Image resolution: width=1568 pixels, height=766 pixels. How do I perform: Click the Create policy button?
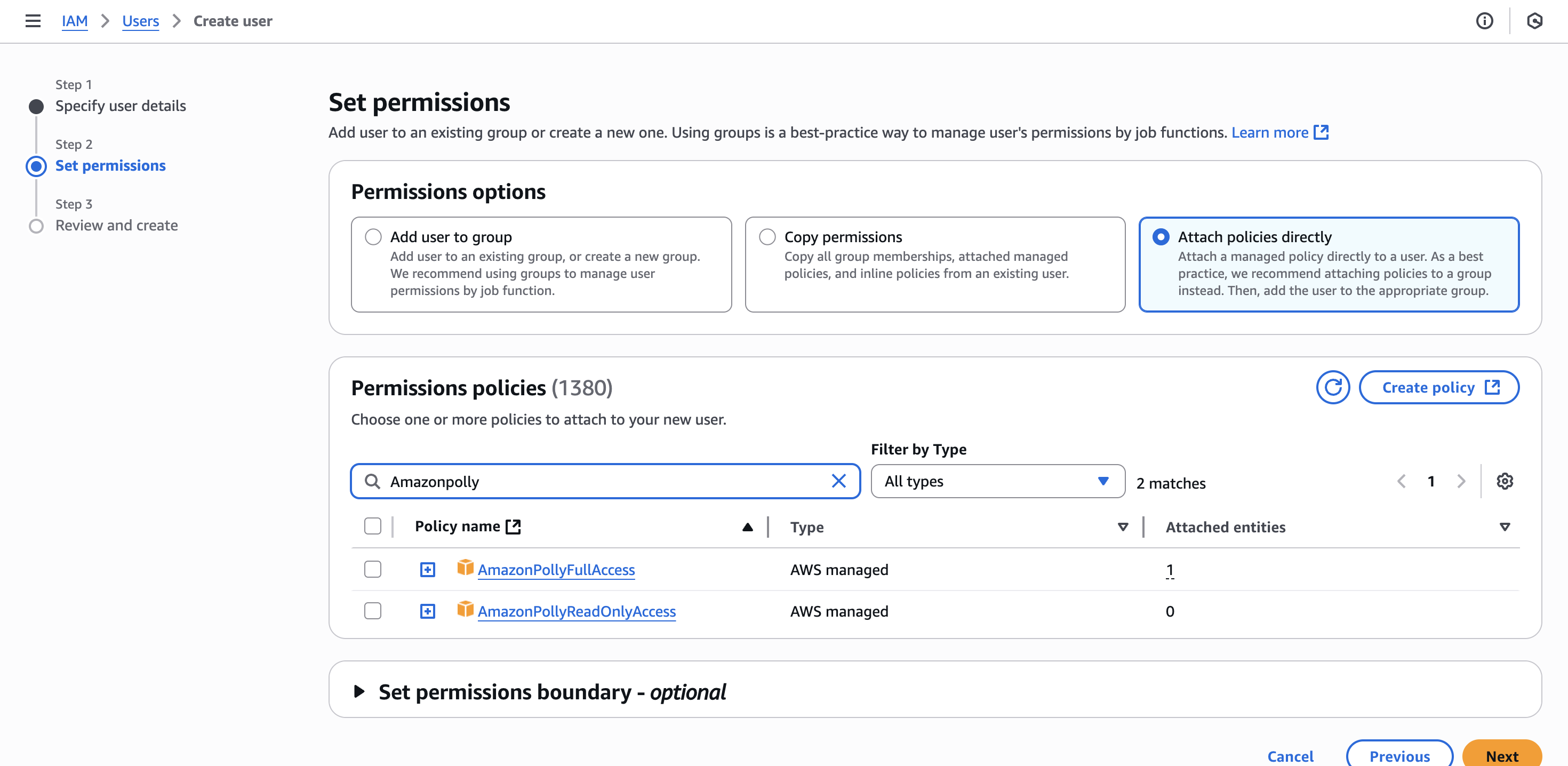[x=1438, y=387]
